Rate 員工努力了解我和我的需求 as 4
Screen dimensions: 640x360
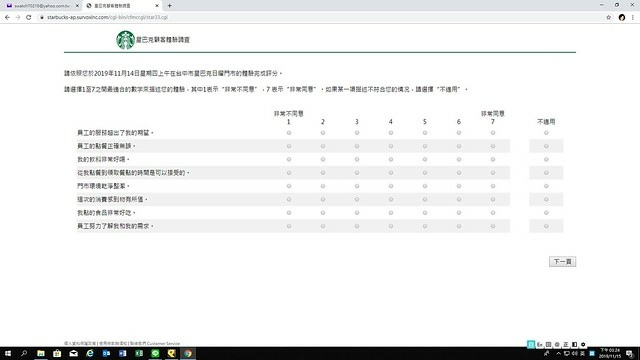(x=391, y=226)
